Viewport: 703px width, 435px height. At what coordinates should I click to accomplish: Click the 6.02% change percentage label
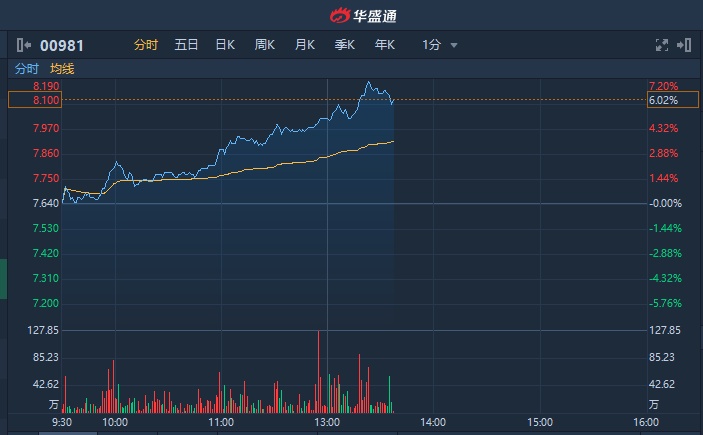(x=663, y=100)
